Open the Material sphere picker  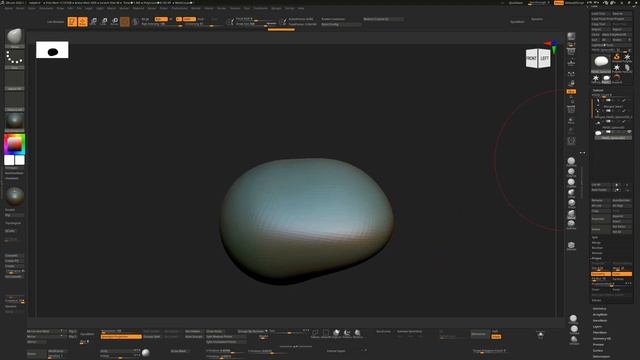[x=15, y=122]
